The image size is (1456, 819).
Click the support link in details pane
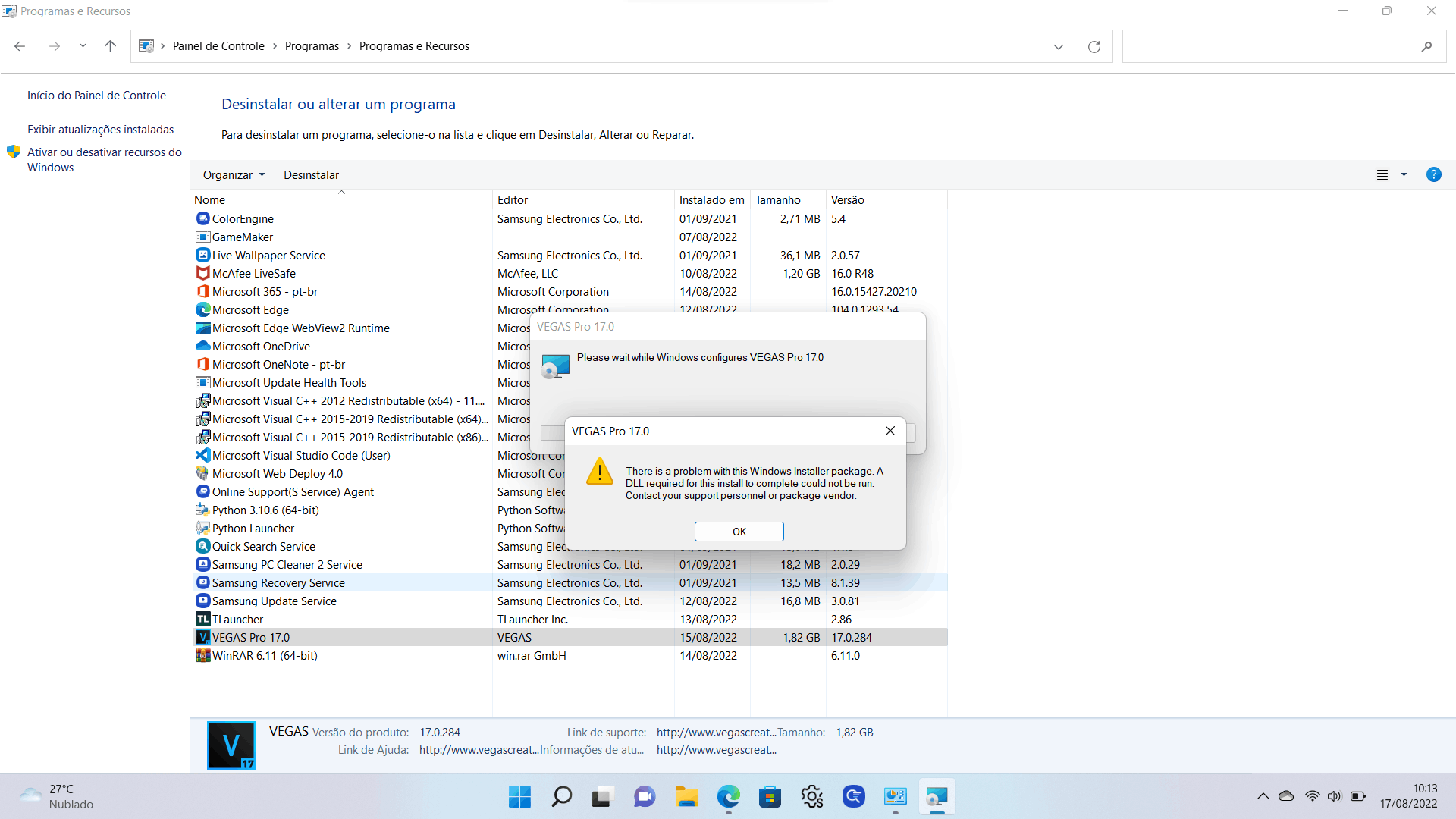pyautogui.click(x=717, y=733)
